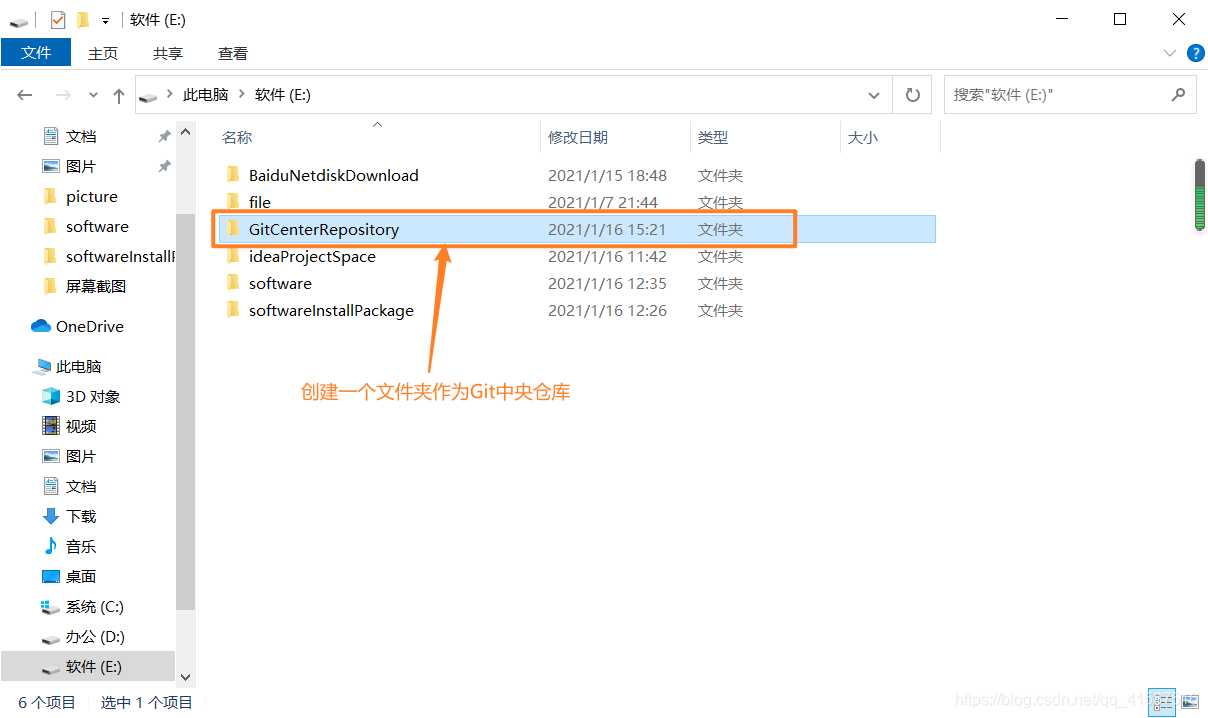Open picture folder in navigation pane
Image resolution: width=1208 pixels, height=718 pixels.
click(x=91, y=196)
